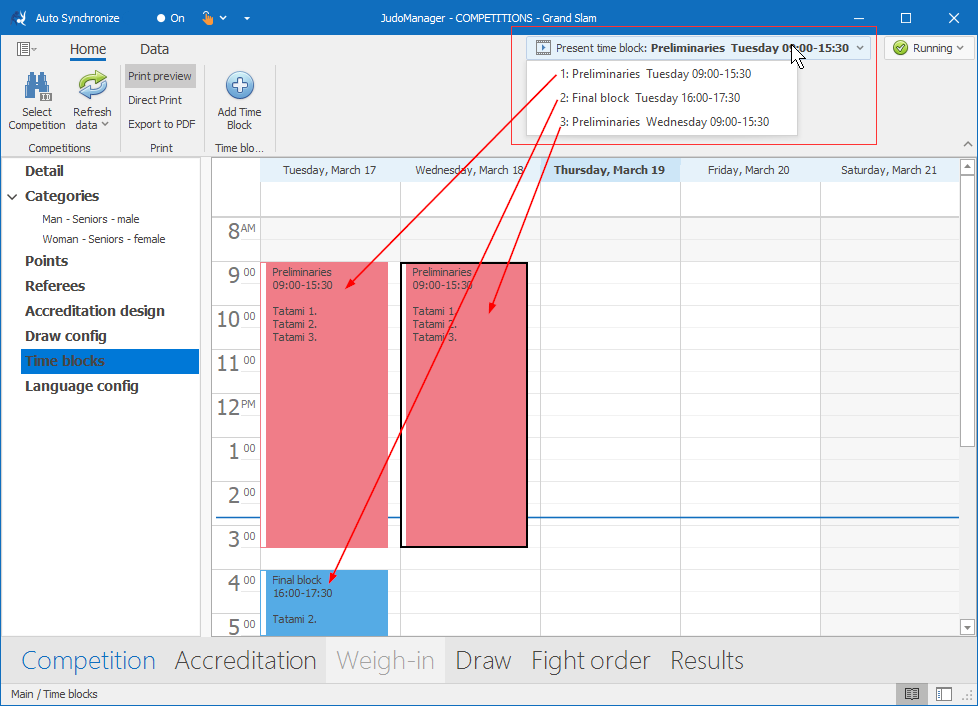Screen dimensions: 978x706
Task: Open the Home ribbon tab
Action: 88,49
